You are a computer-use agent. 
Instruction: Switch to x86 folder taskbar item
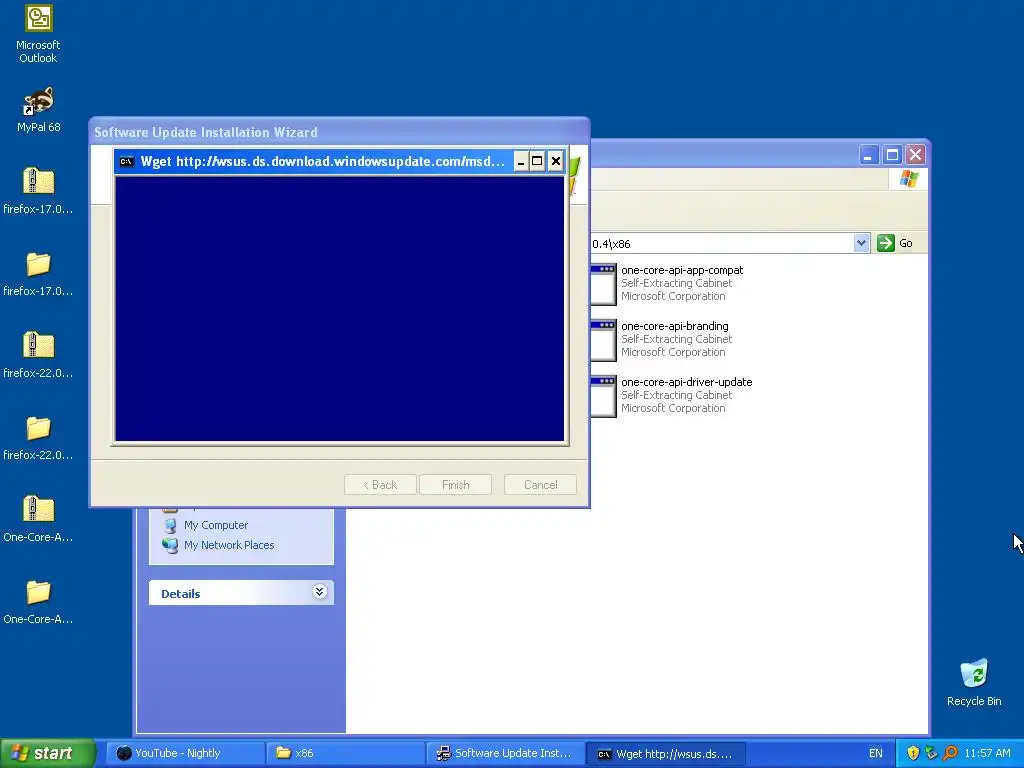click(x=346, y=753)
